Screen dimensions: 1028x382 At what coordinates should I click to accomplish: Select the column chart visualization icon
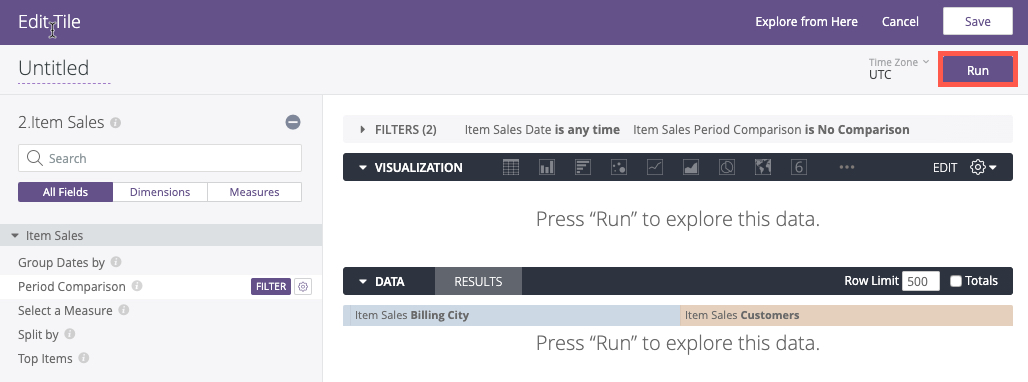point(547,167)
